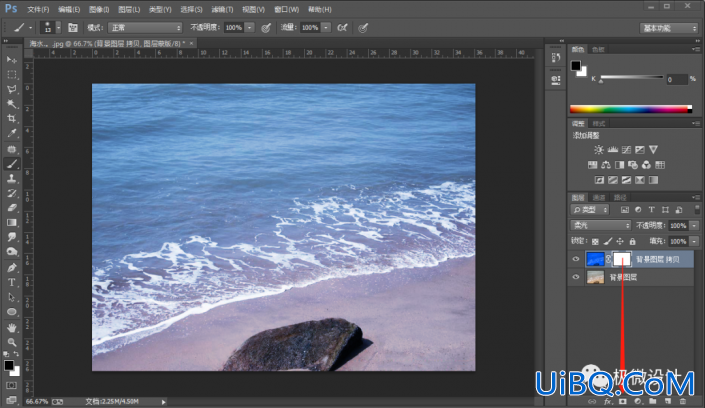Select the Crop tool
705x408 pixels.
[12, 119]
